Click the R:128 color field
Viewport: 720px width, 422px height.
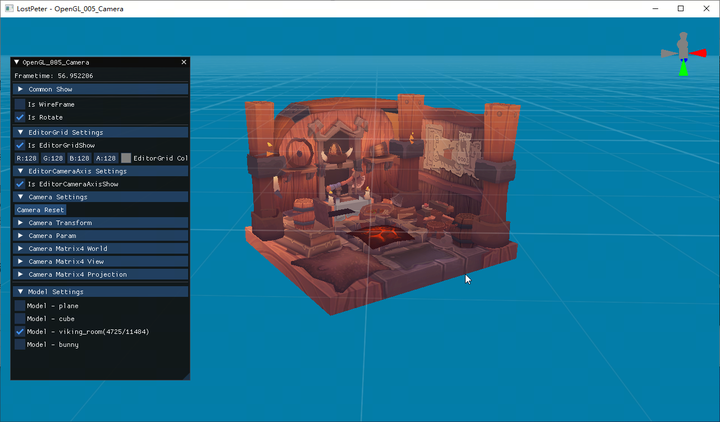coord(26,158)
